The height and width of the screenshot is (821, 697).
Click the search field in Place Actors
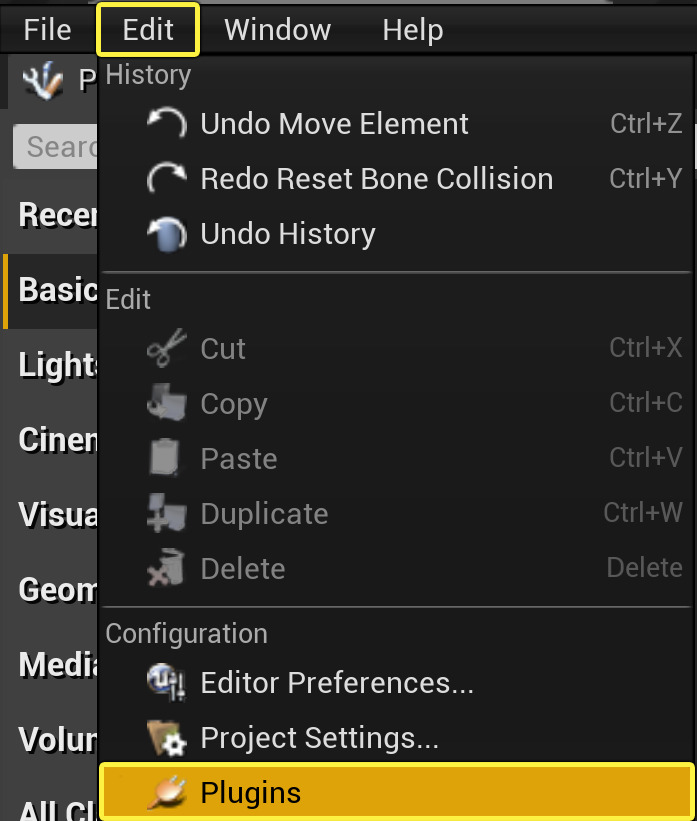tap(55, 146)
